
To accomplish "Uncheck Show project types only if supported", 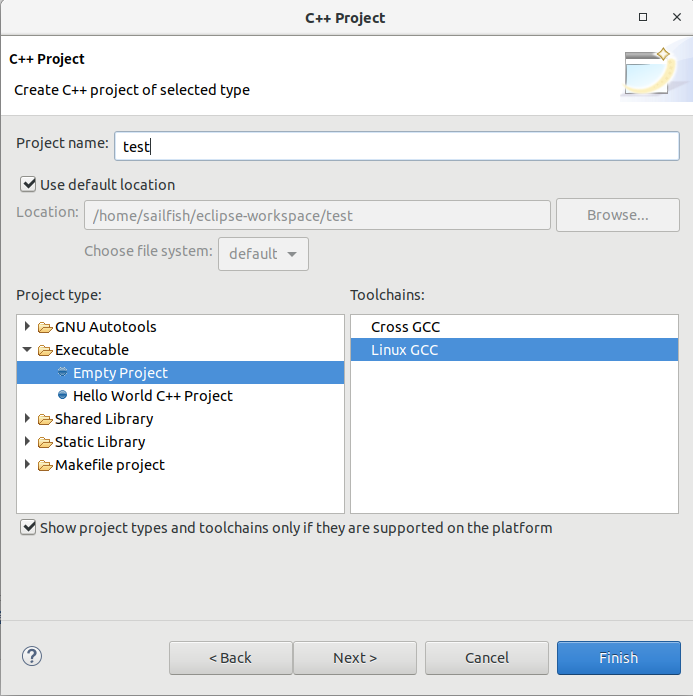I will (28, 527).
